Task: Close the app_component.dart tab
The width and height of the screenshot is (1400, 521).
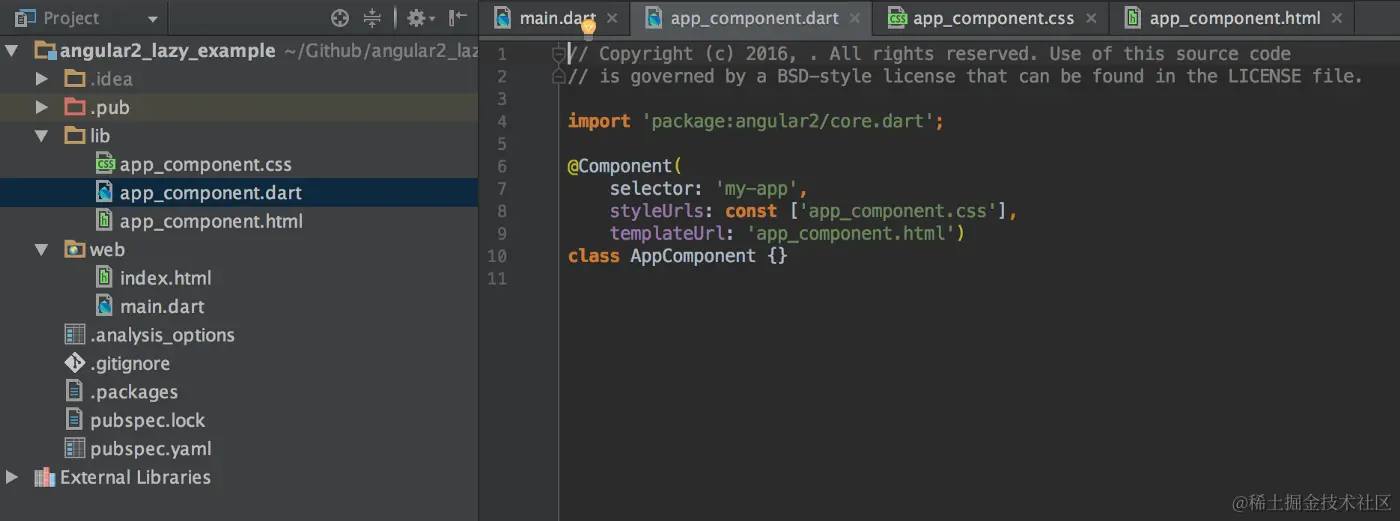Action: [x=854, y=18]
